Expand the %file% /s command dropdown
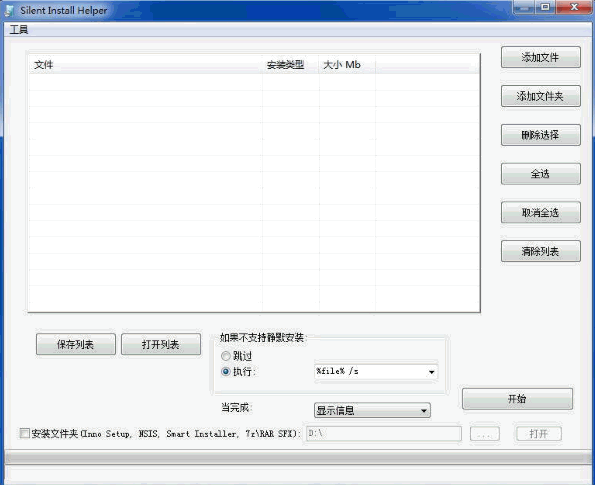The width and height of the screenshot is (595, 485). click(431, 372)
